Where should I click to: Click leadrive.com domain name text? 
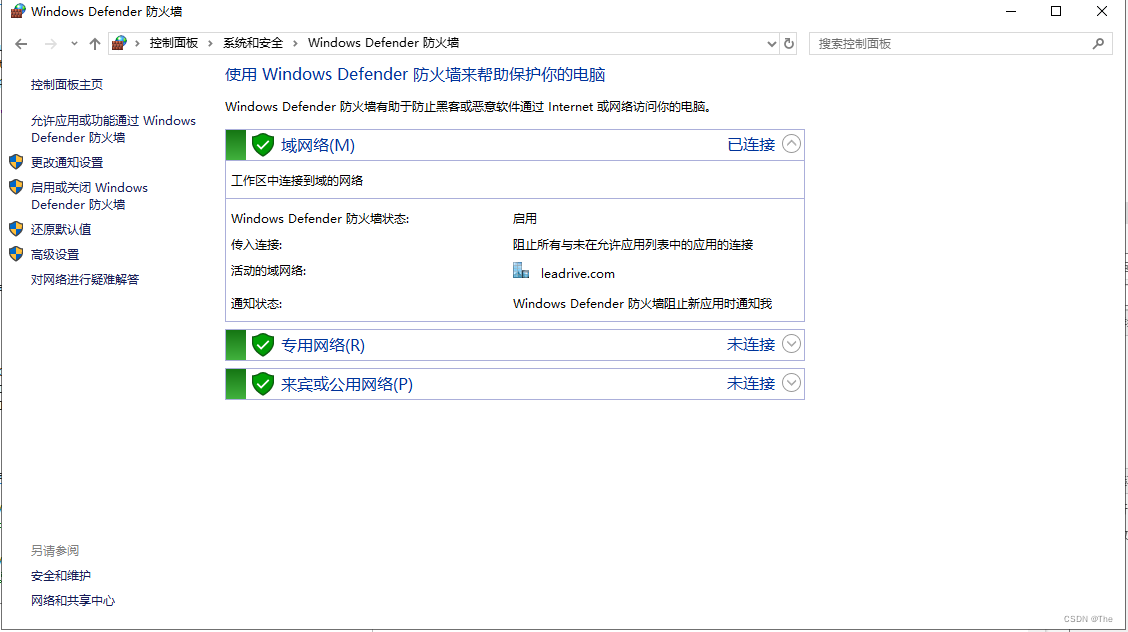point(578,274)
